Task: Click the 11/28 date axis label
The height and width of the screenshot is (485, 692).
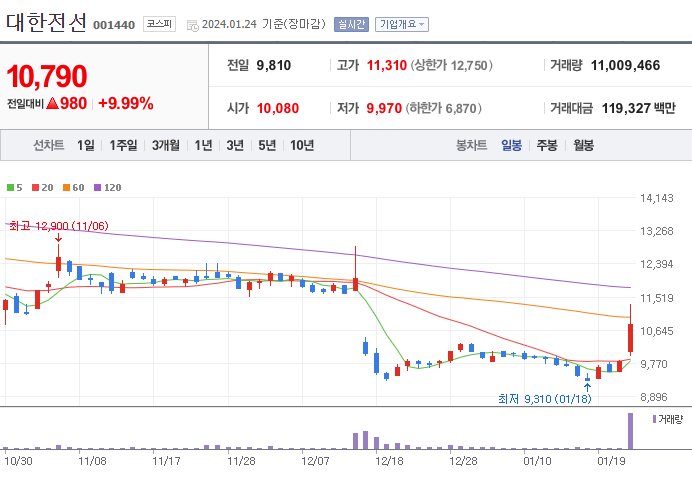Action: pyautogui.click(x=241, y=461)
